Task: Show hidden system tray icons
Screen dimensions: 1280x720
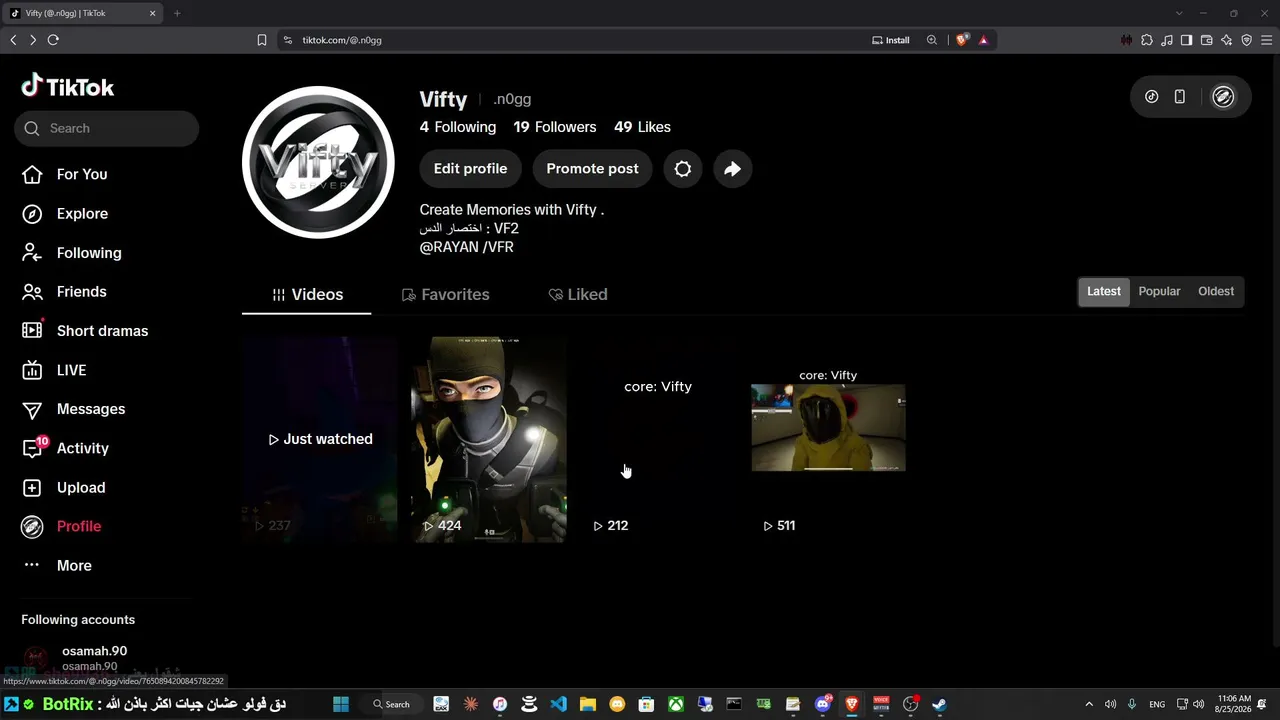Action: 1089,704
